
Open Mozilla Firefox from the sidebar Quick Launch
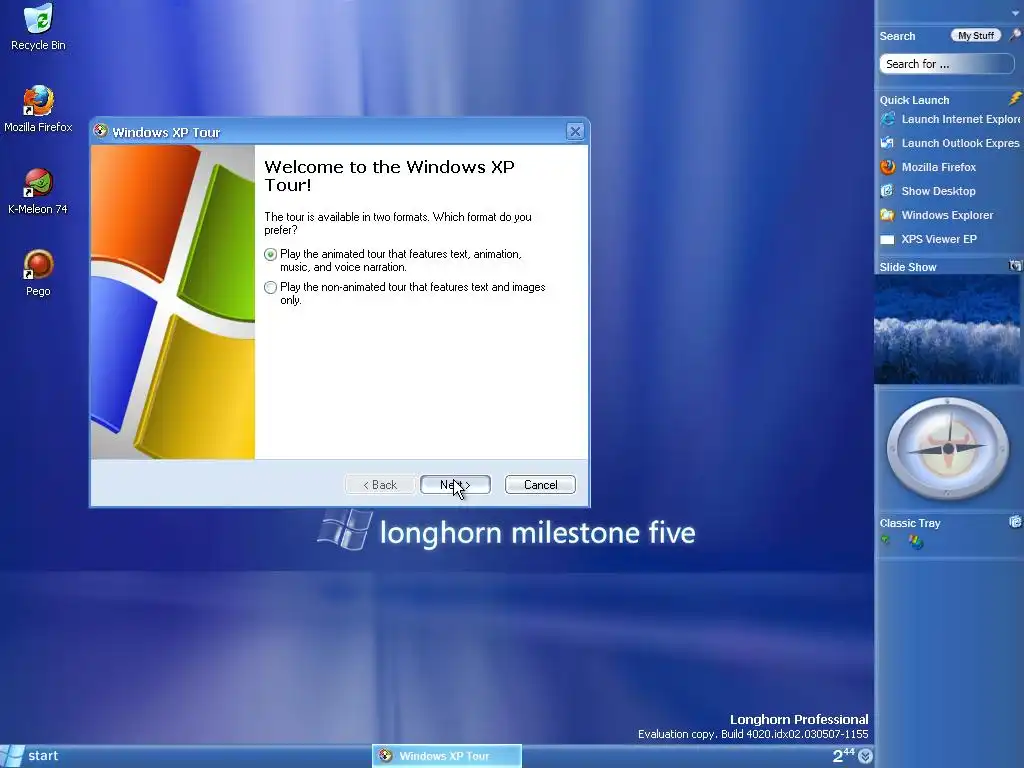(929, 167)
